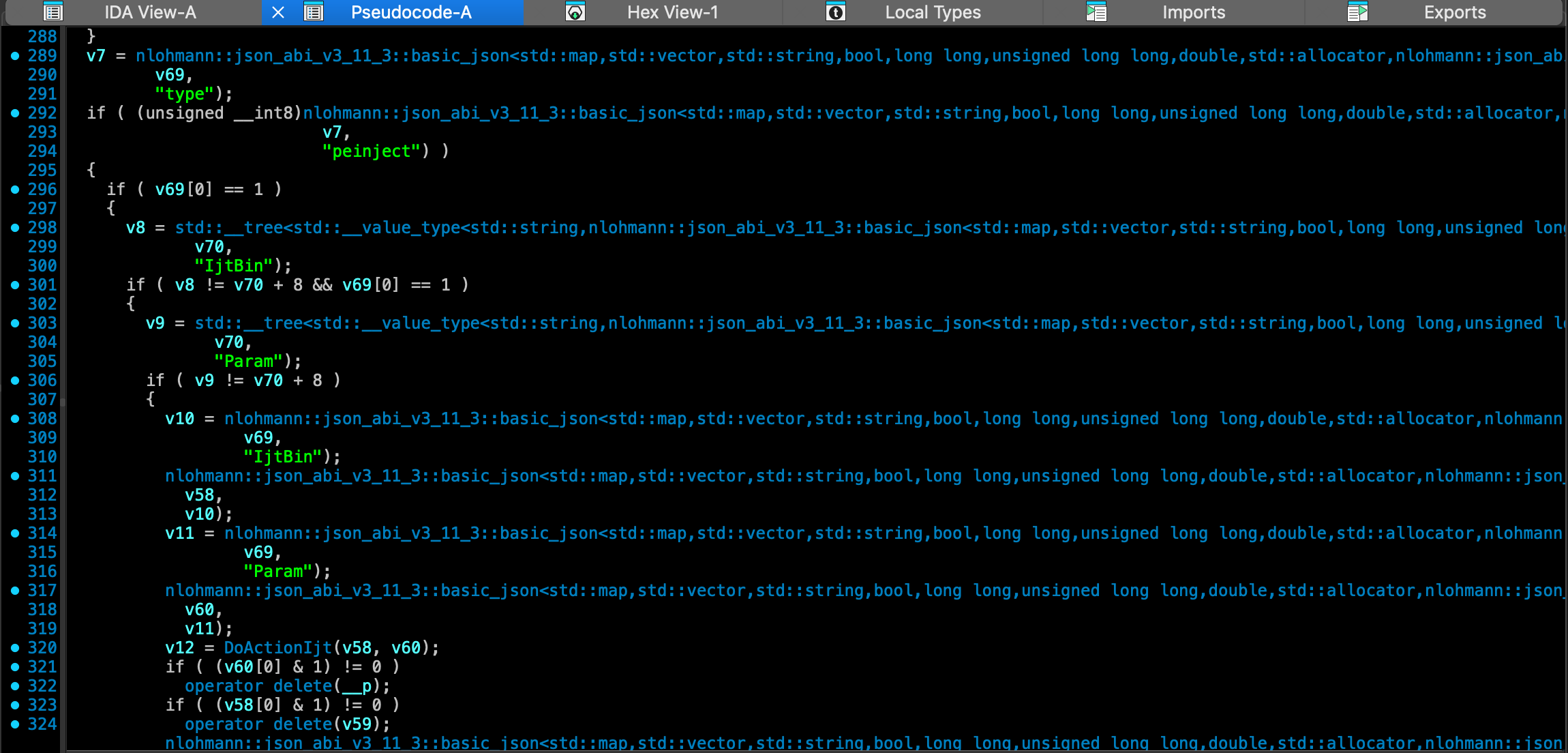Viewport: 1568px width, 753px height.
Task: Click variable v12 on line 320
Action: 180,648
